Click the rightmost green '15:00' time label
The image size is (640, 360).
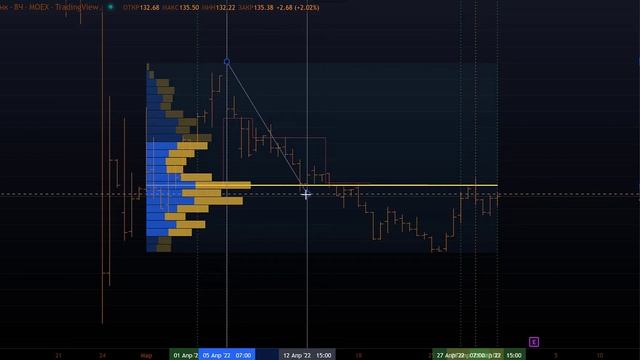514,355
